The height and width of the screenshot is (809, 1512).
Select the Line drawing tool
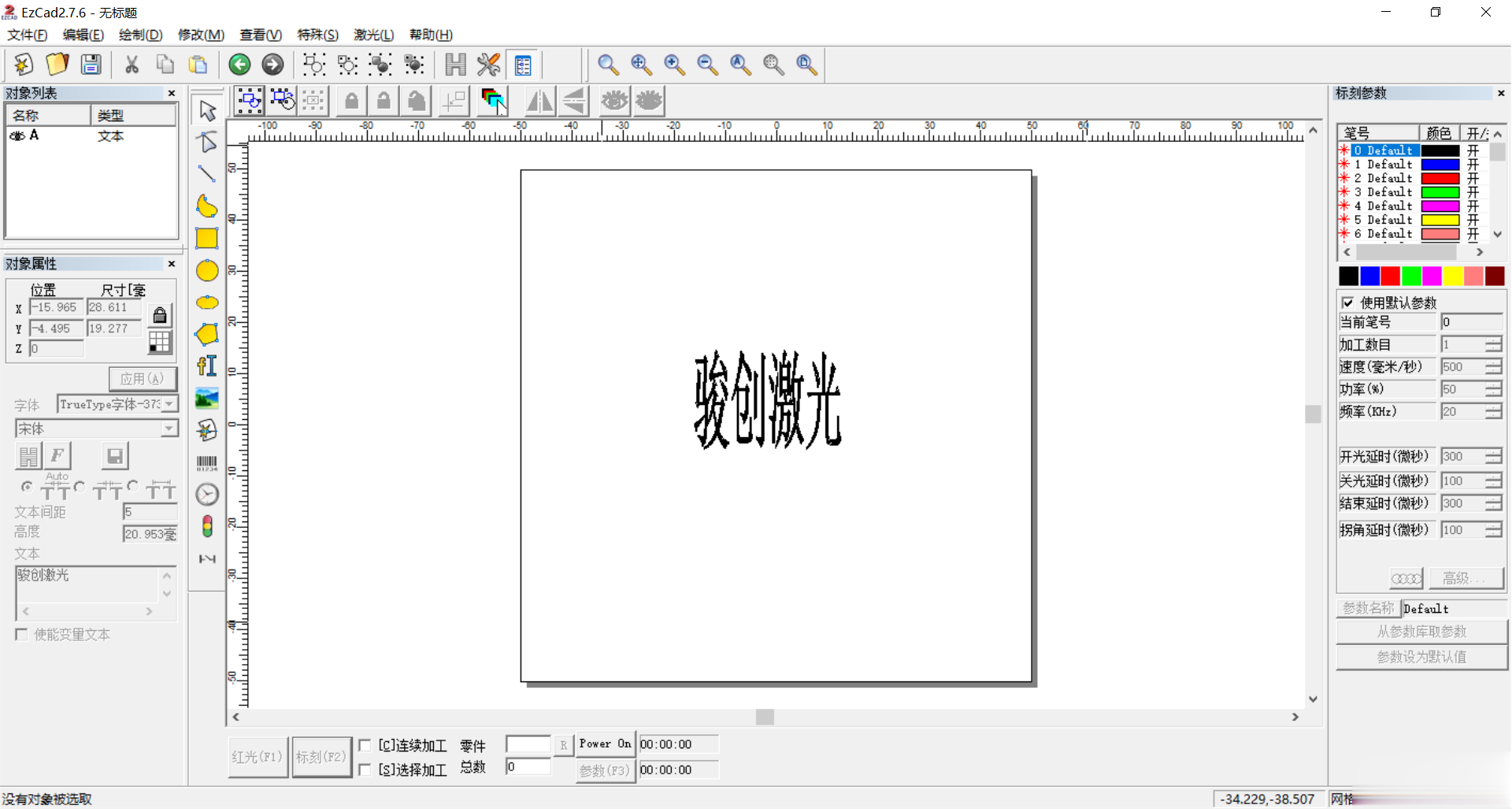pos(207,173)
